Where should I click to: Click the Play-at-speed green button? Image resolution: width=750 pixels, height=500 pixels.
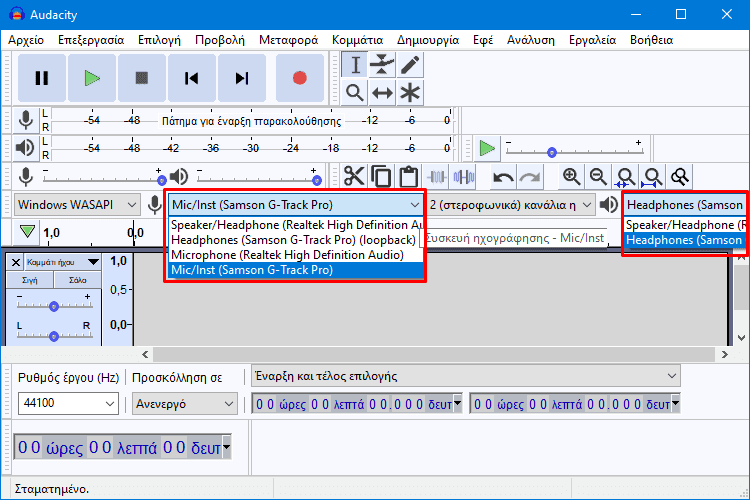[487, 148]
